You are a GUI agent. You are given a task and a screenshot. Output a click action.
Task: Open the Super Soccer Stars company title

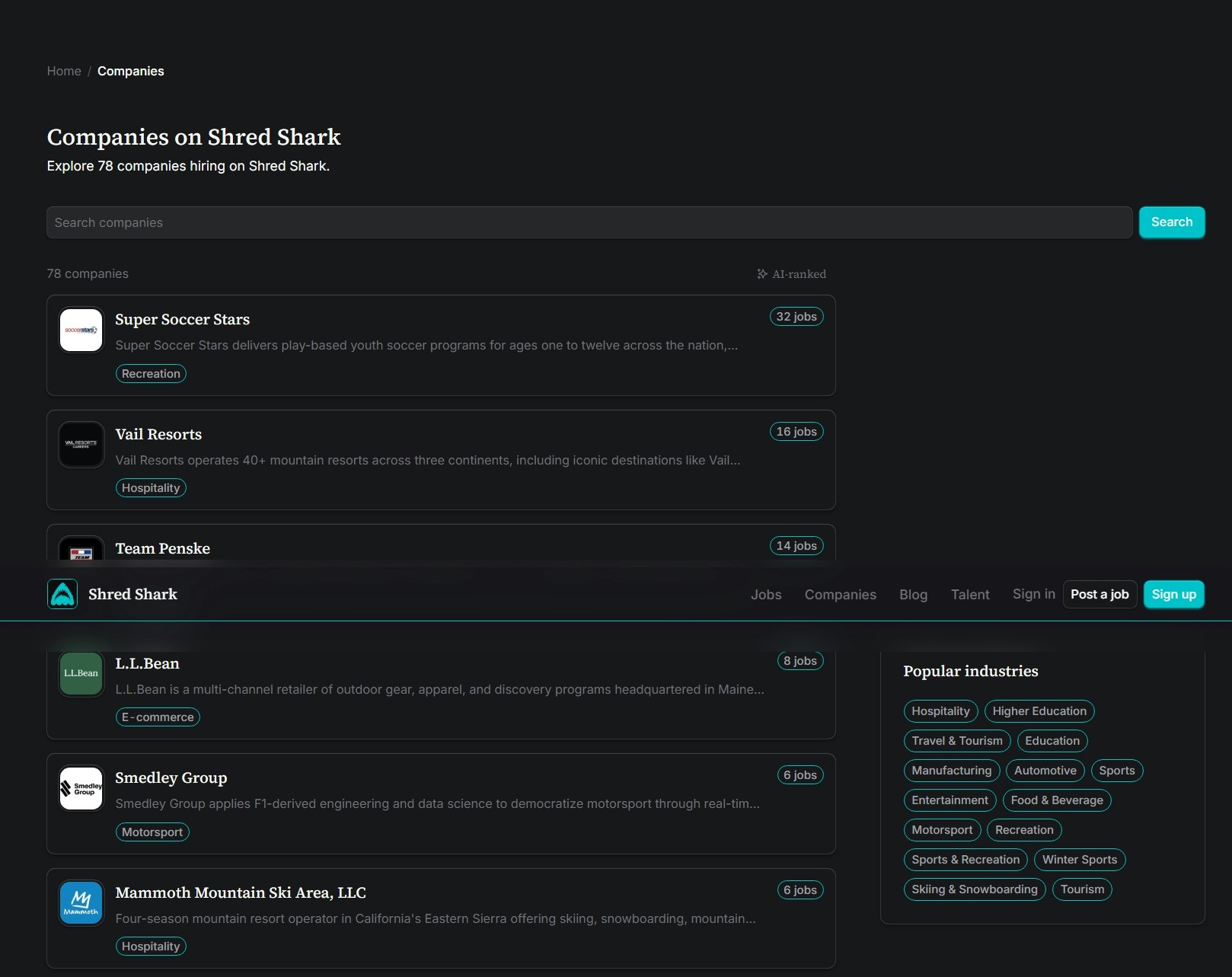(183, 319)
